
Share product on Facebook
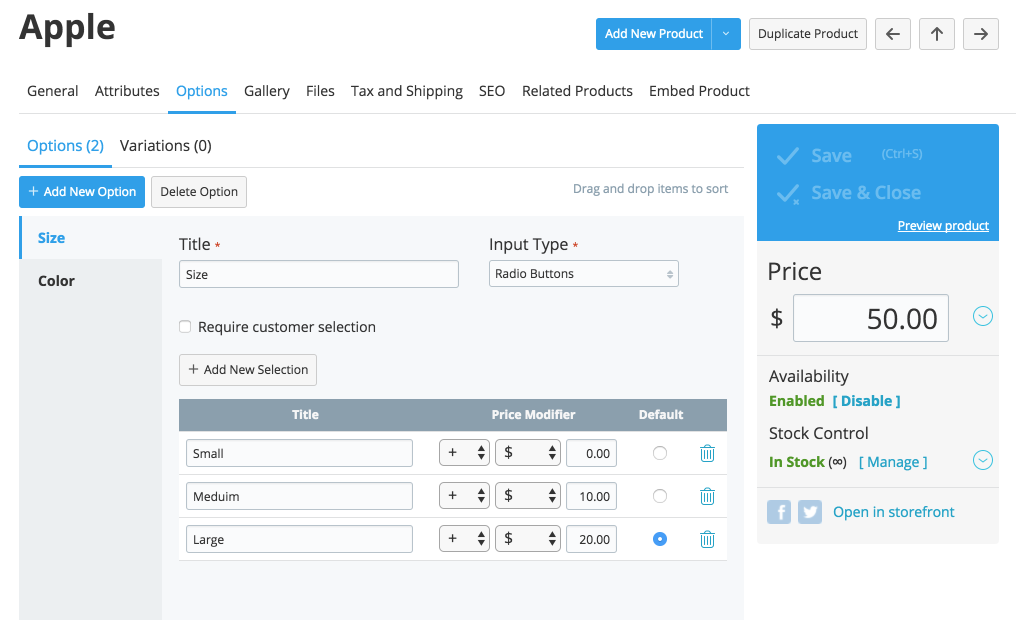tap(779, 512)
